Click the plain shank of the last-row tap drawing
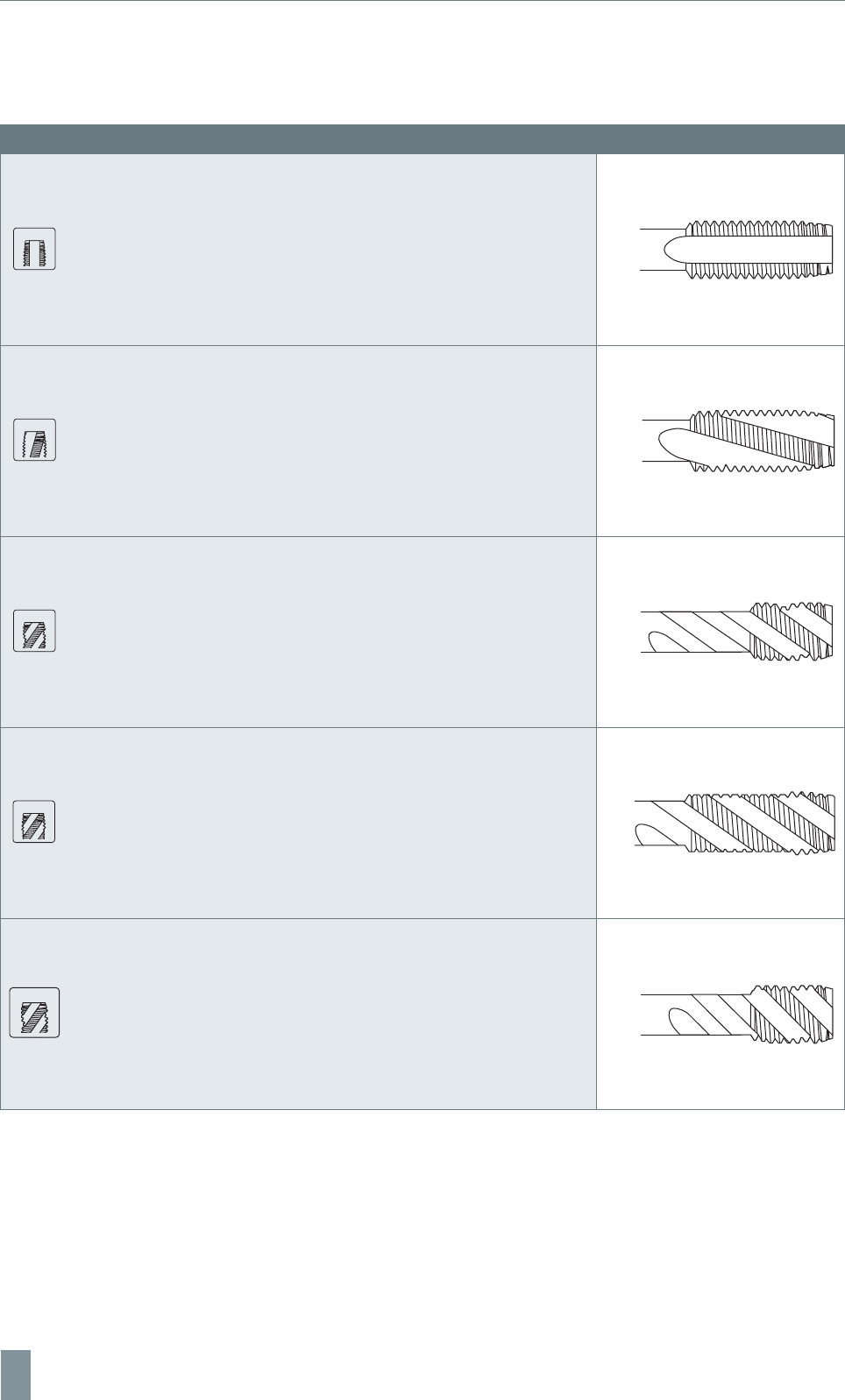 pos(692,1015)
